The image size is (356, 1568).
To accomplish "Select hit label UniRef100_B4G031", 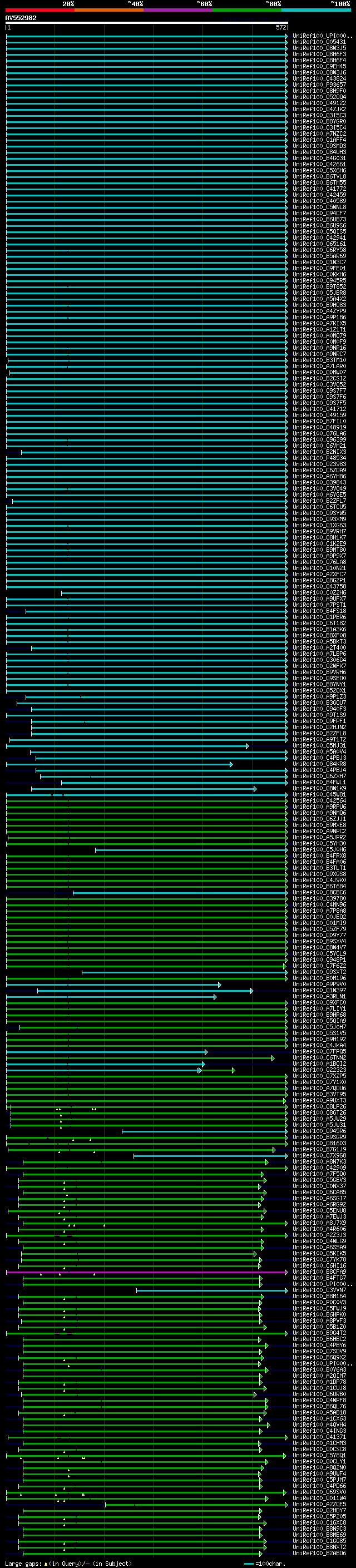I will coord(319,159).
